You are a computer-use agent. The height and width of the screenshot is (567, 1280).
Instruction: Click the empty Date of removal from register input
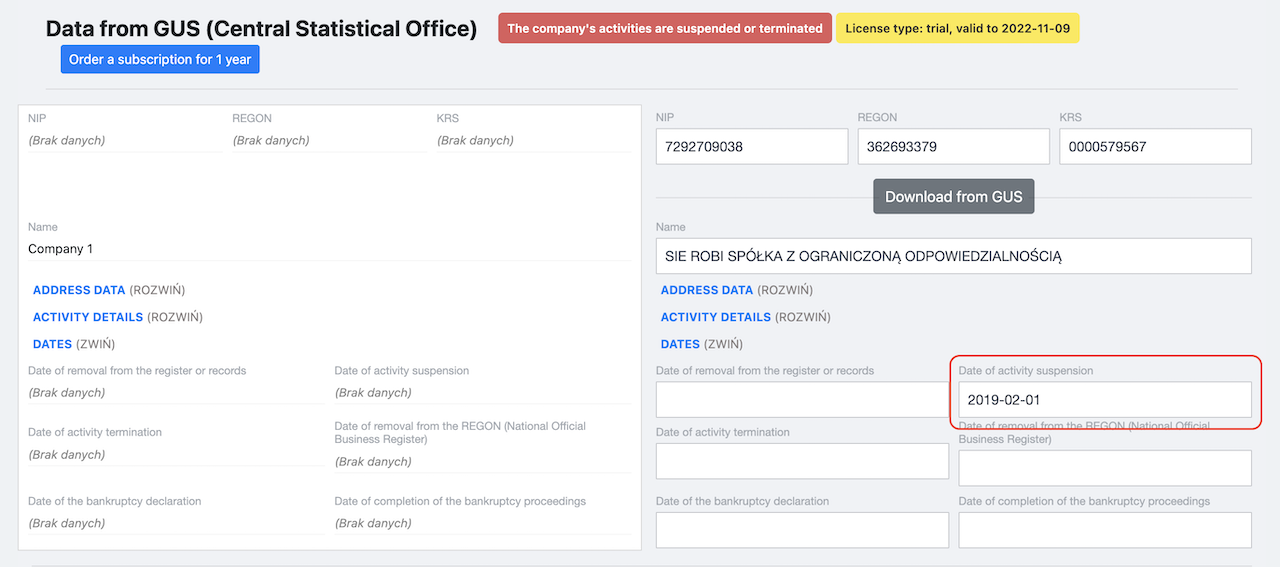coord(802,399)
